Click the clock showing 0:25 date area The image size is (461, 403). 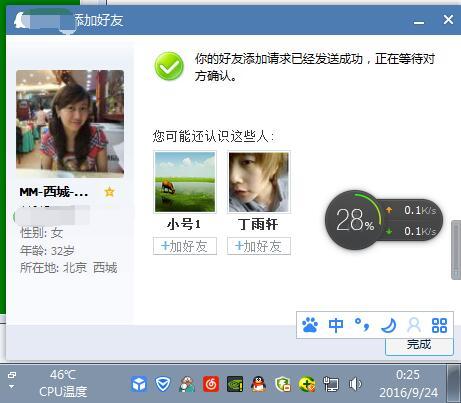[408, 384]
